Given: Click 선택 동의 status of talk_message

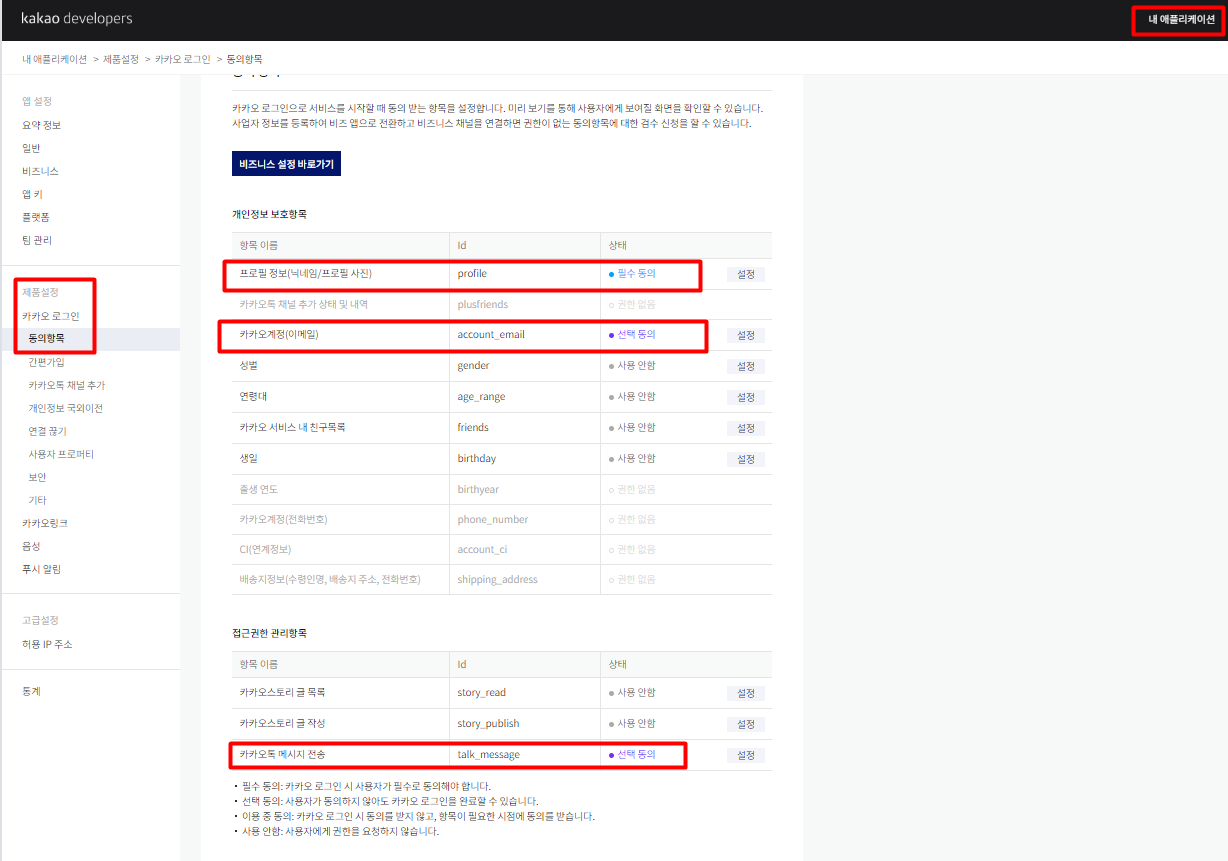Looking at the screenshot, I should pyautogui.click(x=632, y=754).
